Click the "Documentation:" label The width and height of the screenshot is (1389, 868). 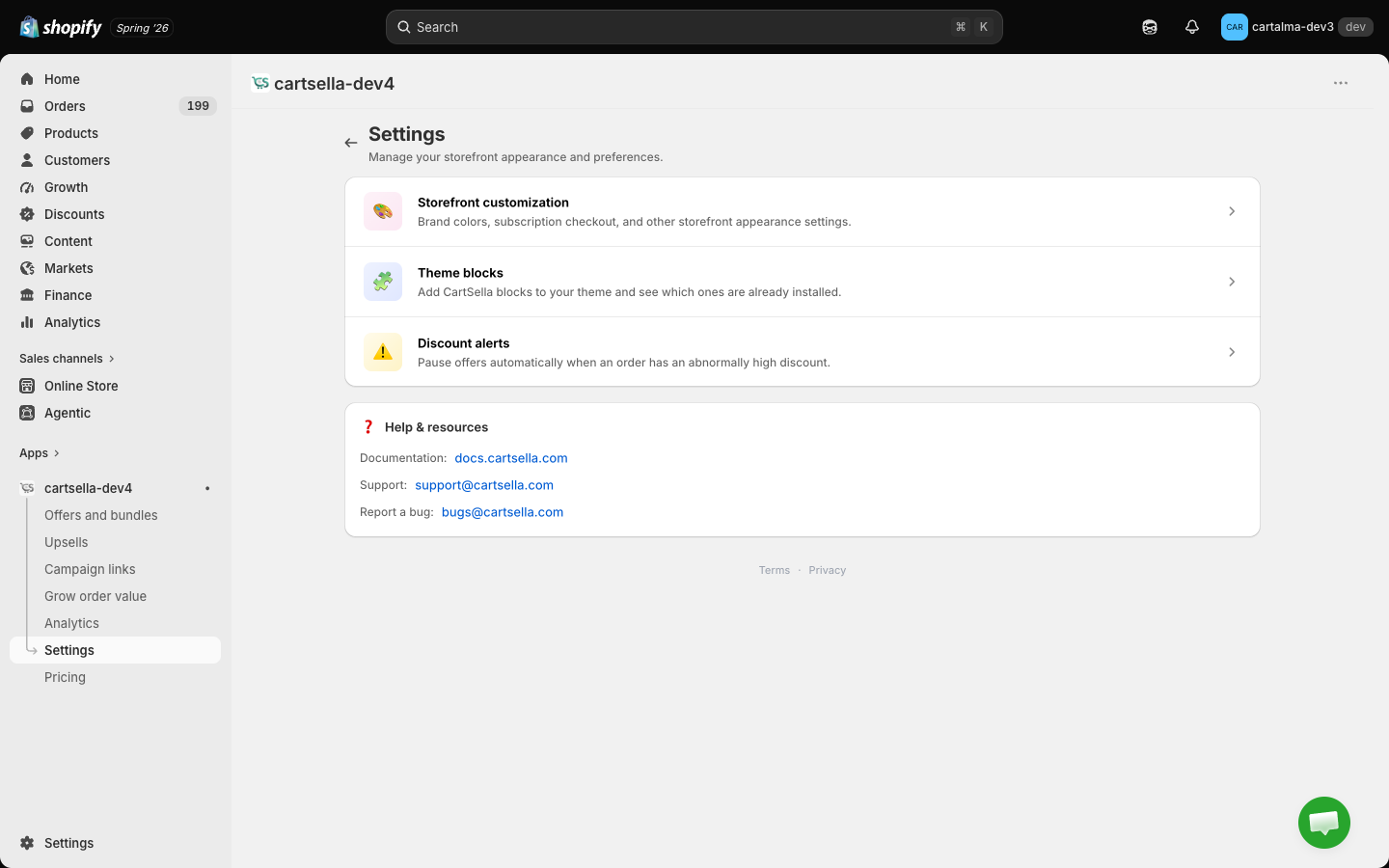[403, 458]
